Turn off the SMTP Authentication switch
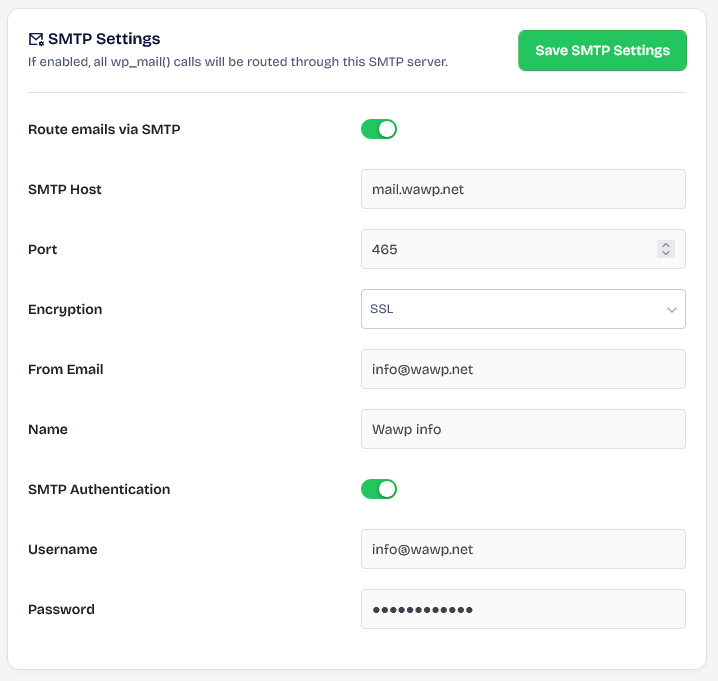The width and height of the screenshot is (718, 681). (x=379, y=489)
